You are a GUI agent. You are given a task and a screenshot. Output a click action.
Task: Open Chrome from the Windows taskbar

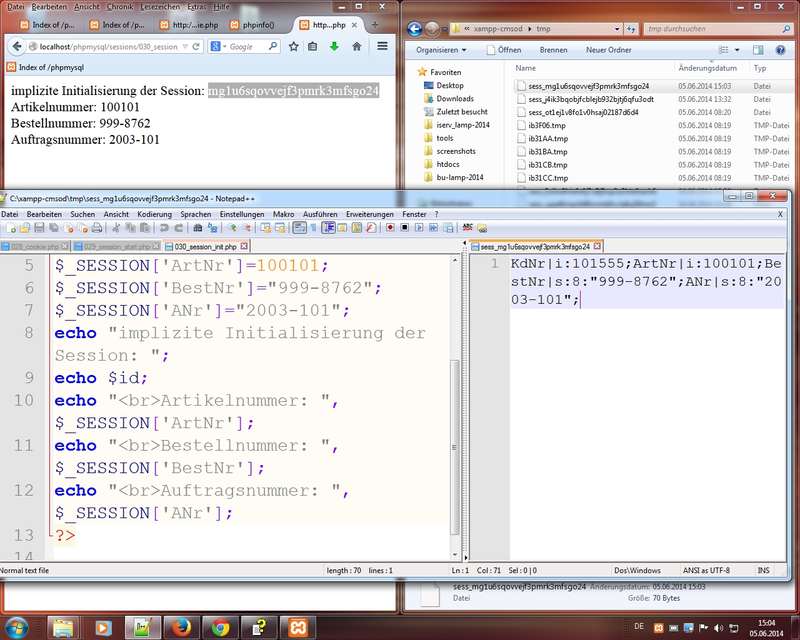point(221,627)
